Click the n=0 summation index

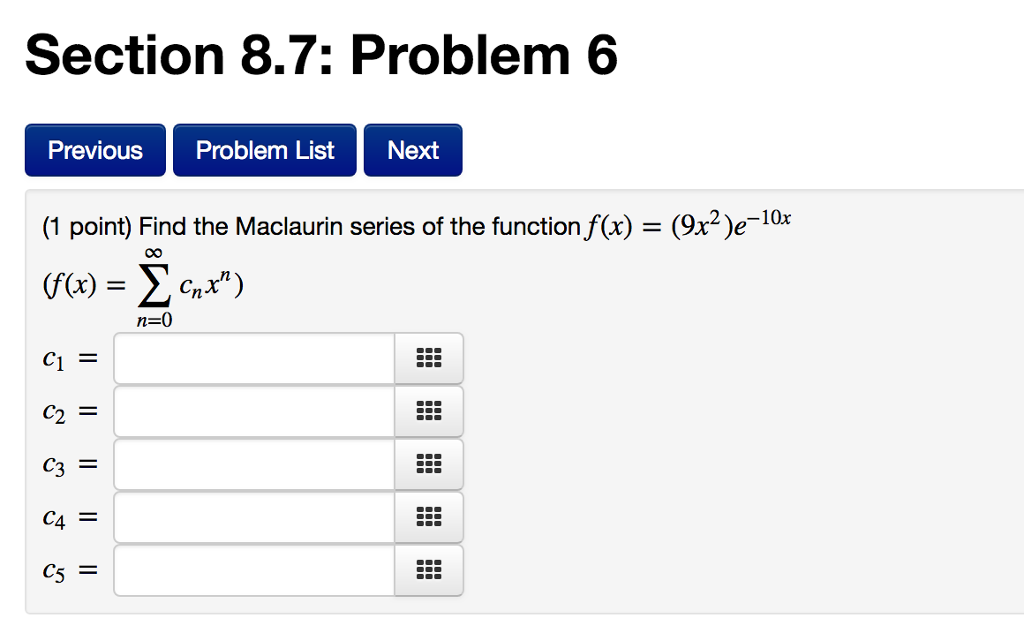point(156,320)
